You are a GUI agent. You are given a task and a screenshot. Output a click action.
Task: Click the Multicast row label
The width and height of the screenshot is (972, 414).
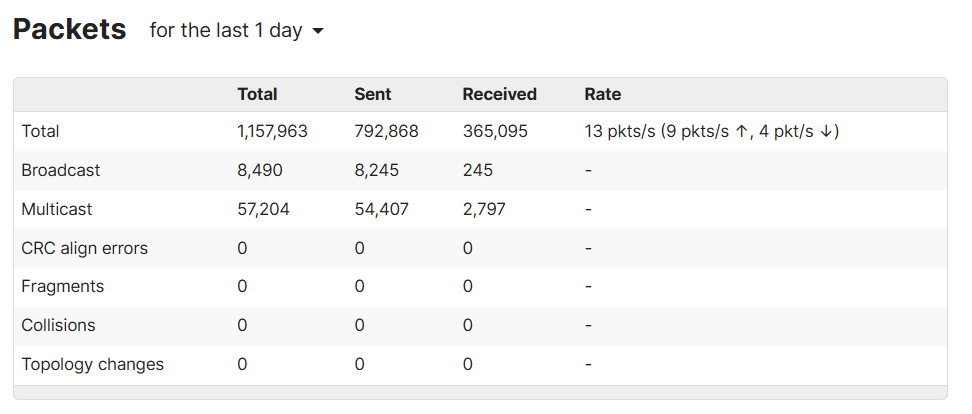click(56, 209)
